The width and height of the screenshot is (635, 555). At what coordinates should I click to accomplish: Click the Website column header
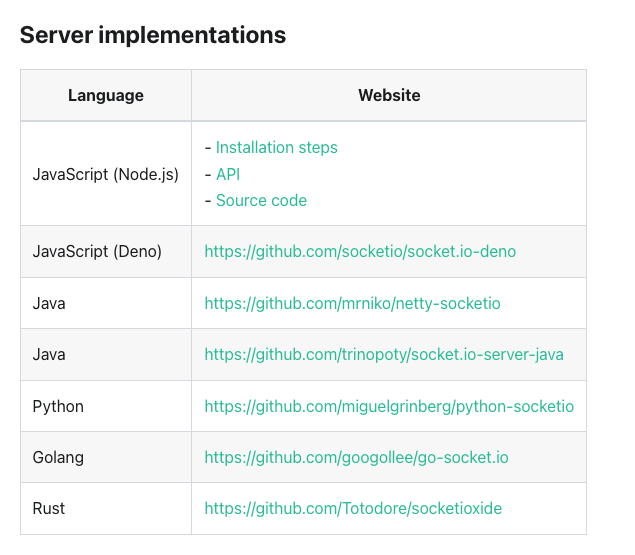click(x=389, y=96)
